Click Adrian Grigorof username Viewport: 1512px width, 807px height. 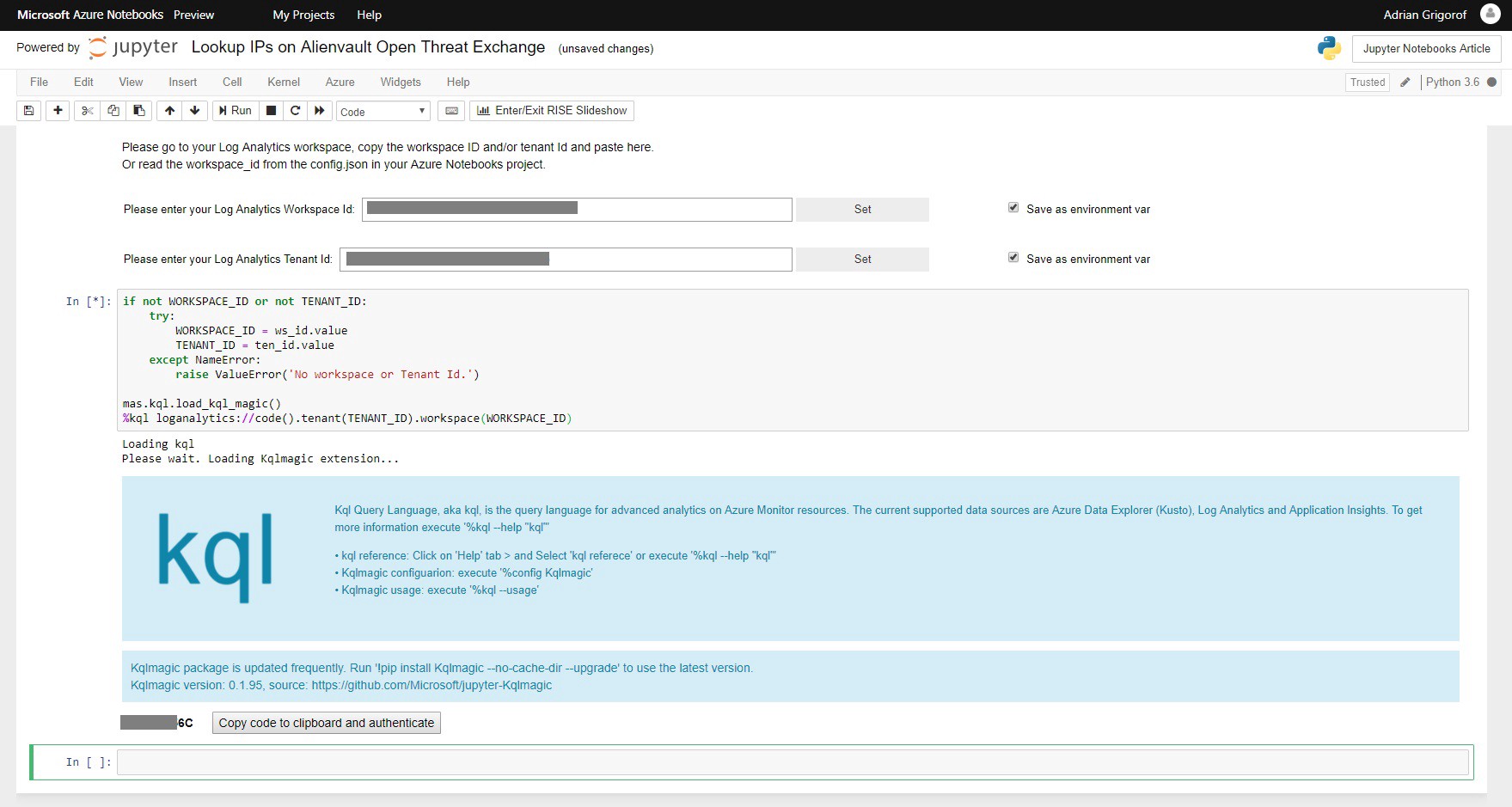[1424, 15]
